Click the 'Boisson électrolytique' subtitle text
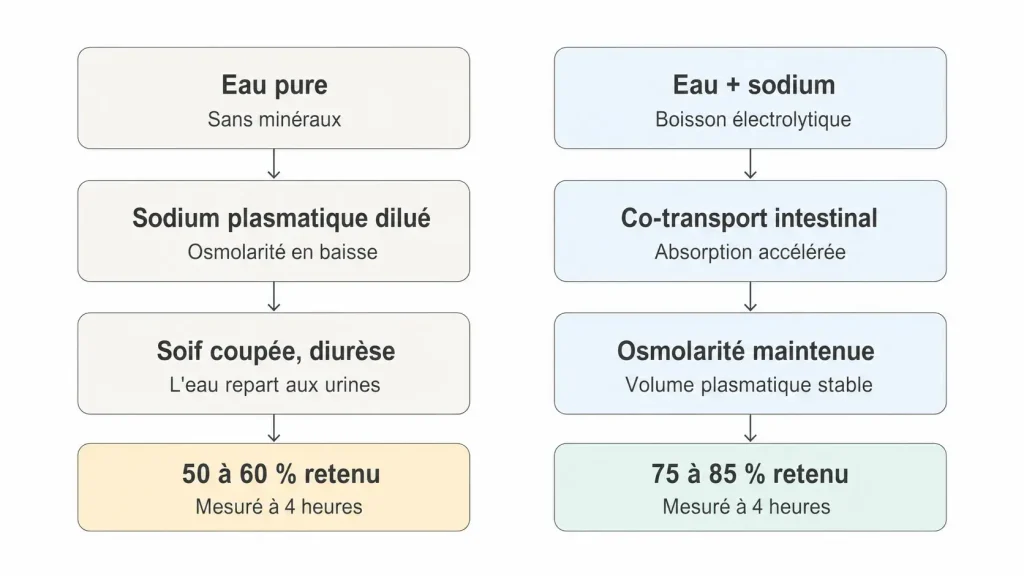 click(753, 120)
